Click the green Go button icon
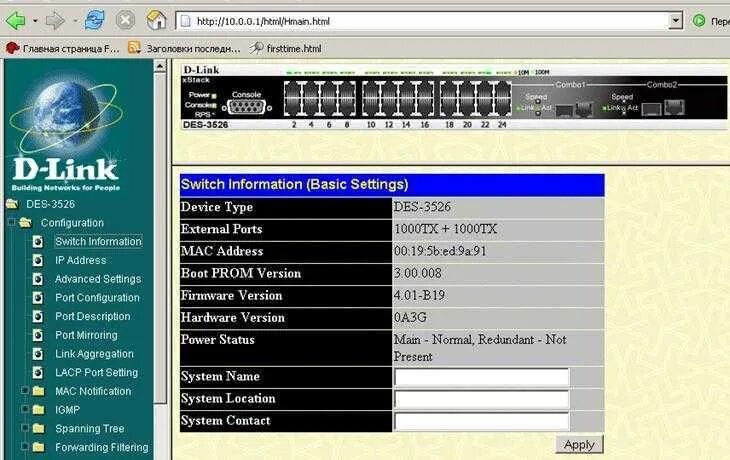This screenshot has height=460, width=730. click(699, 20)
